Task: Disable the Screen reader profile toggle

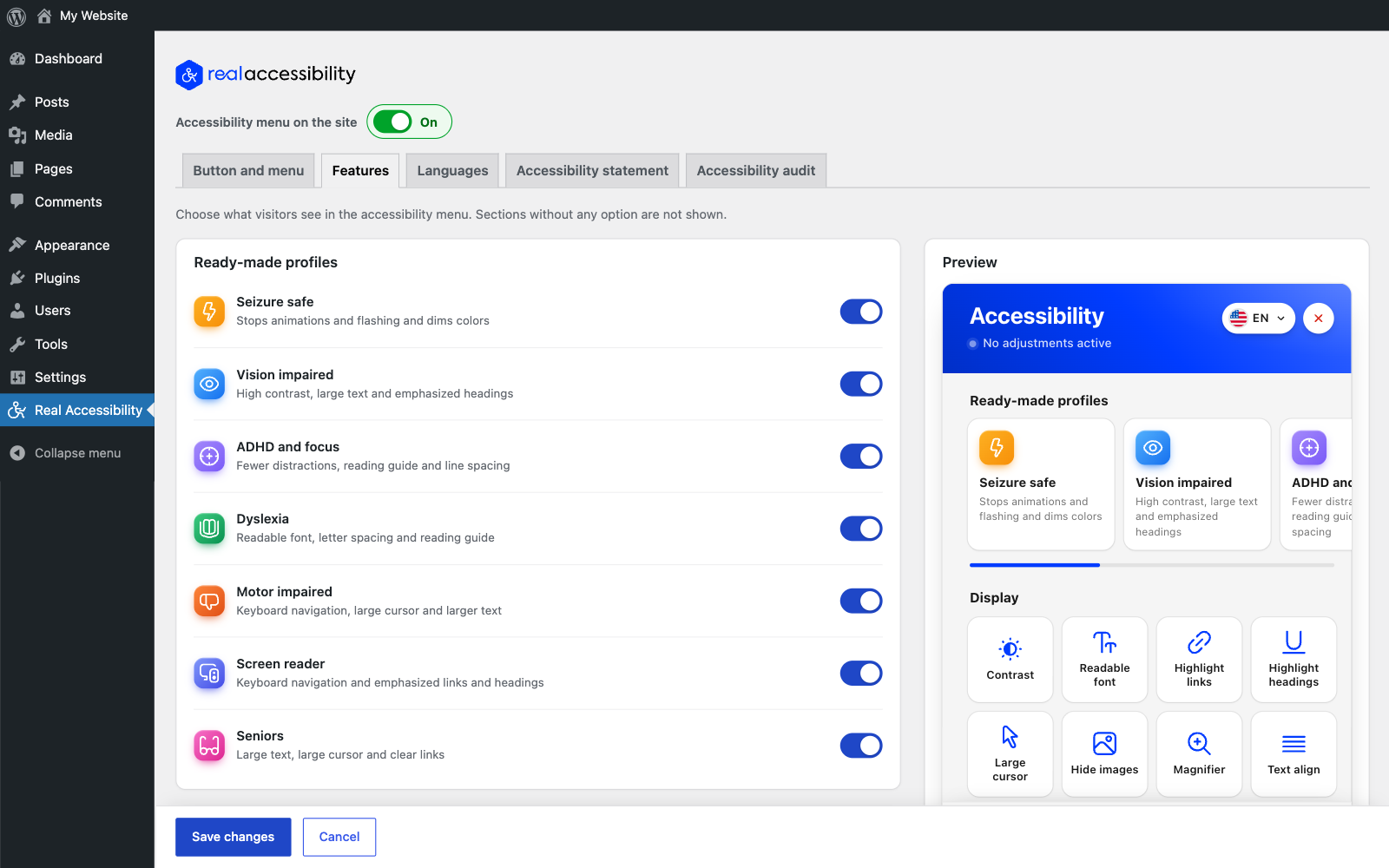Action: (x=861, y=673)
